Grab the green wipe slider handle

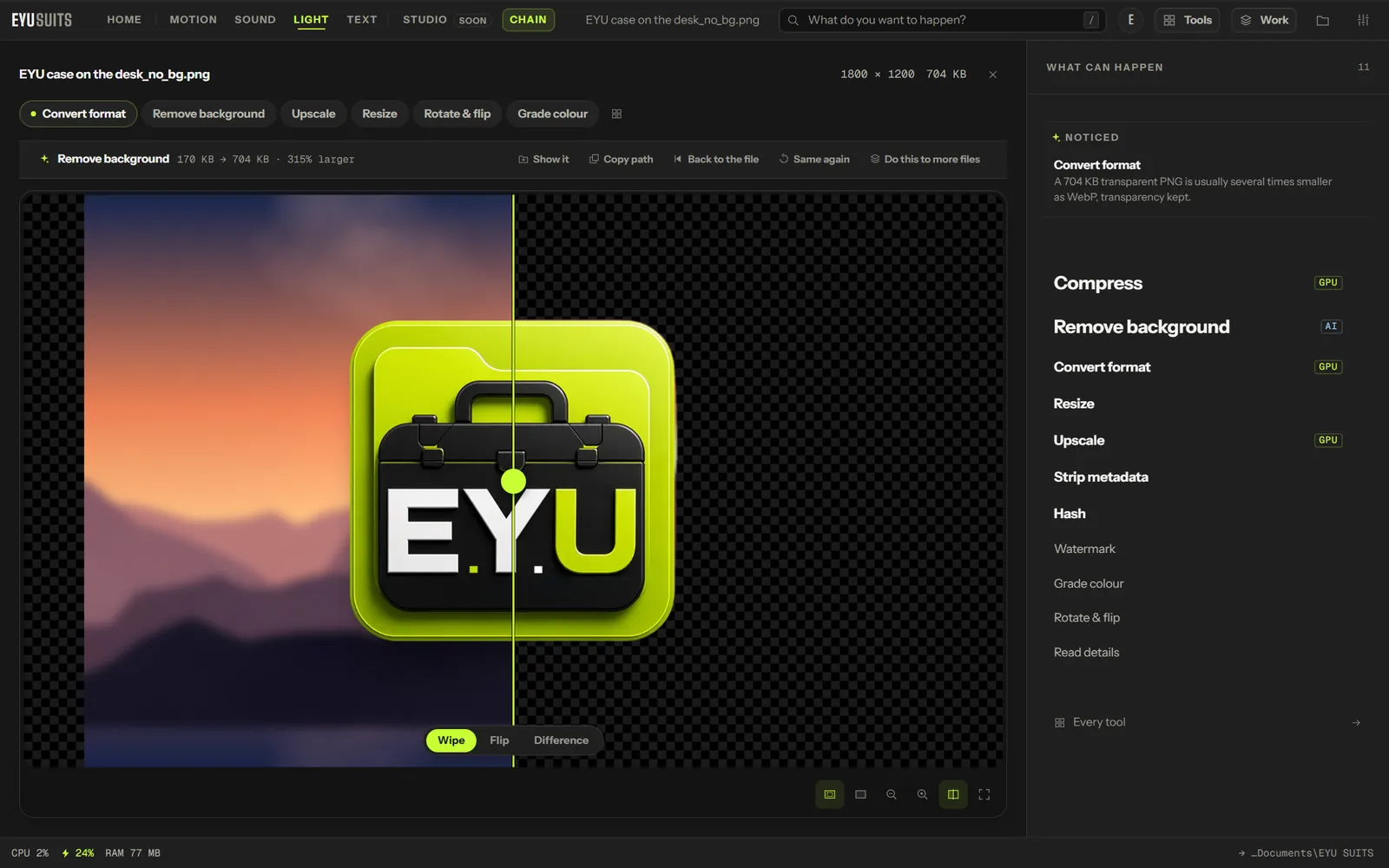[x=513, y=481]
